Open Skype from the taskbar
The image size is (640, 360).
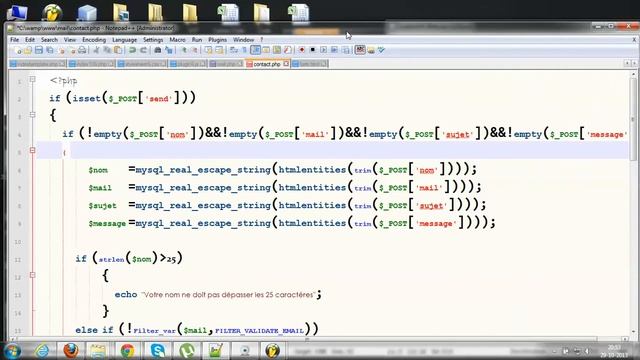pos(157,351)
